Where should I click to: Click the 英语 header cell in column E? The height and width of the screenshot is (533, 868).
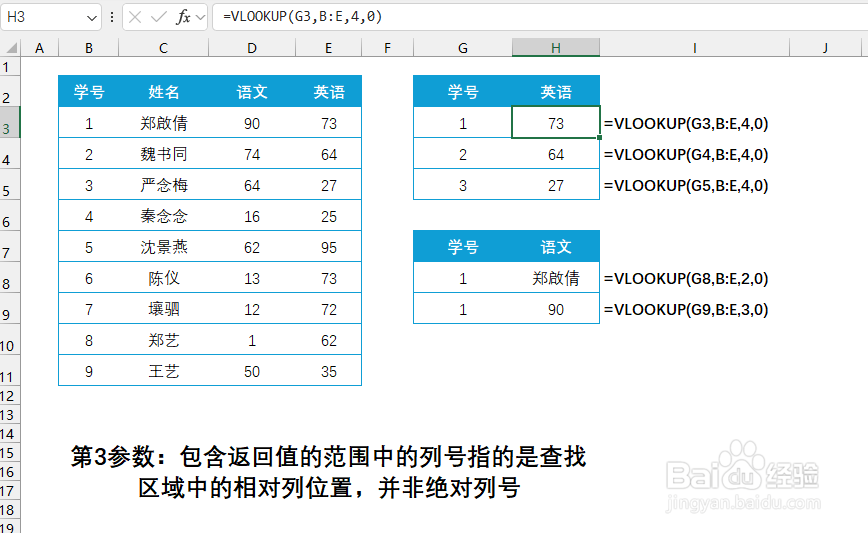[328, 92]
